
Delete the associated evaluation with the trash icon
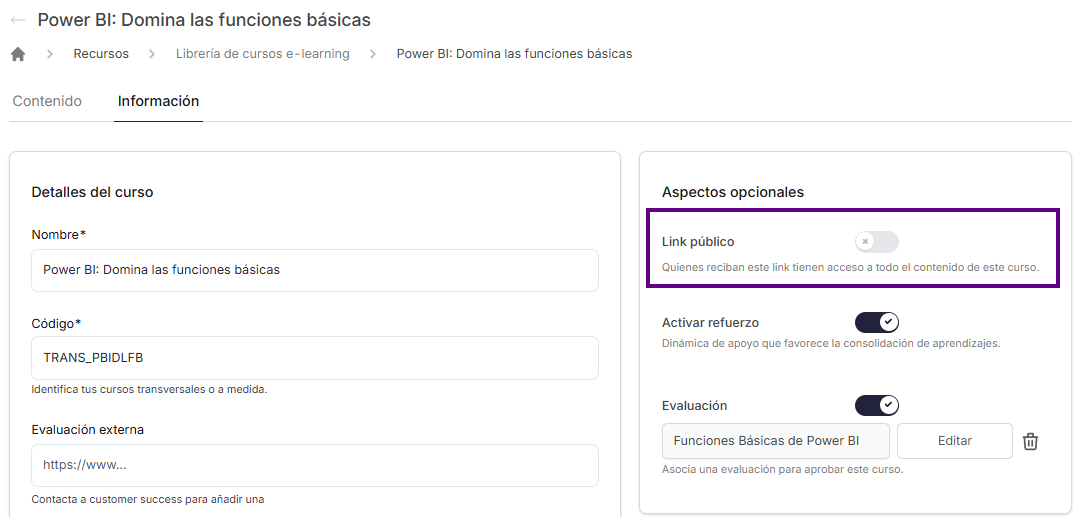pos(1030,441)
